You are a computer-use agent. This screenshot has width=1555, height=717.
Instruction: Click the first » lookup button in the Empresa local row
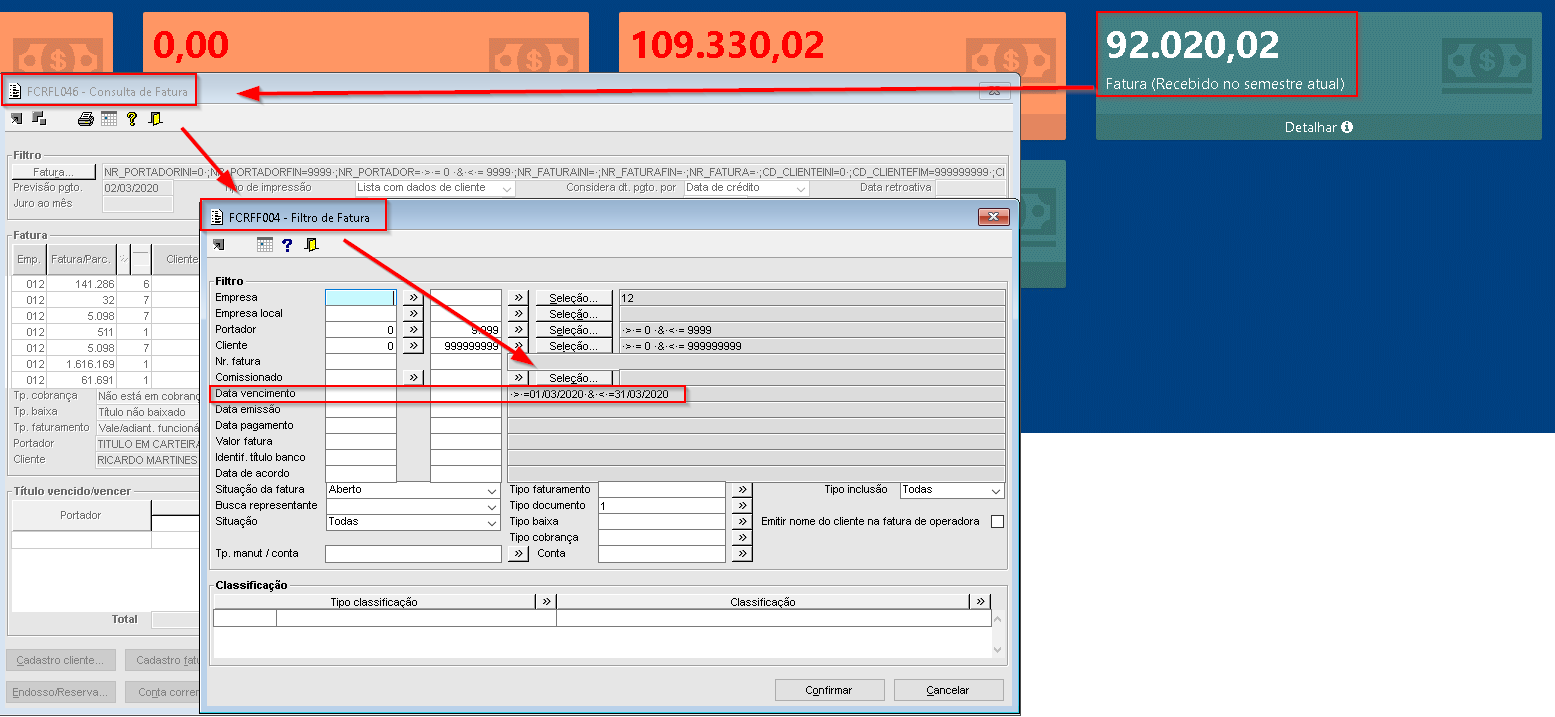413,314
